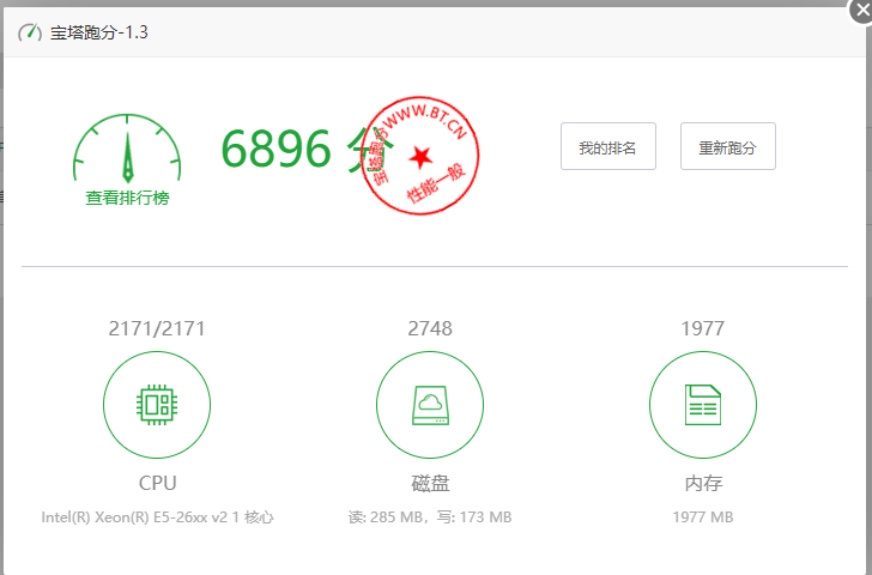Click the 磁盘 label

click(x=430, y=483)
